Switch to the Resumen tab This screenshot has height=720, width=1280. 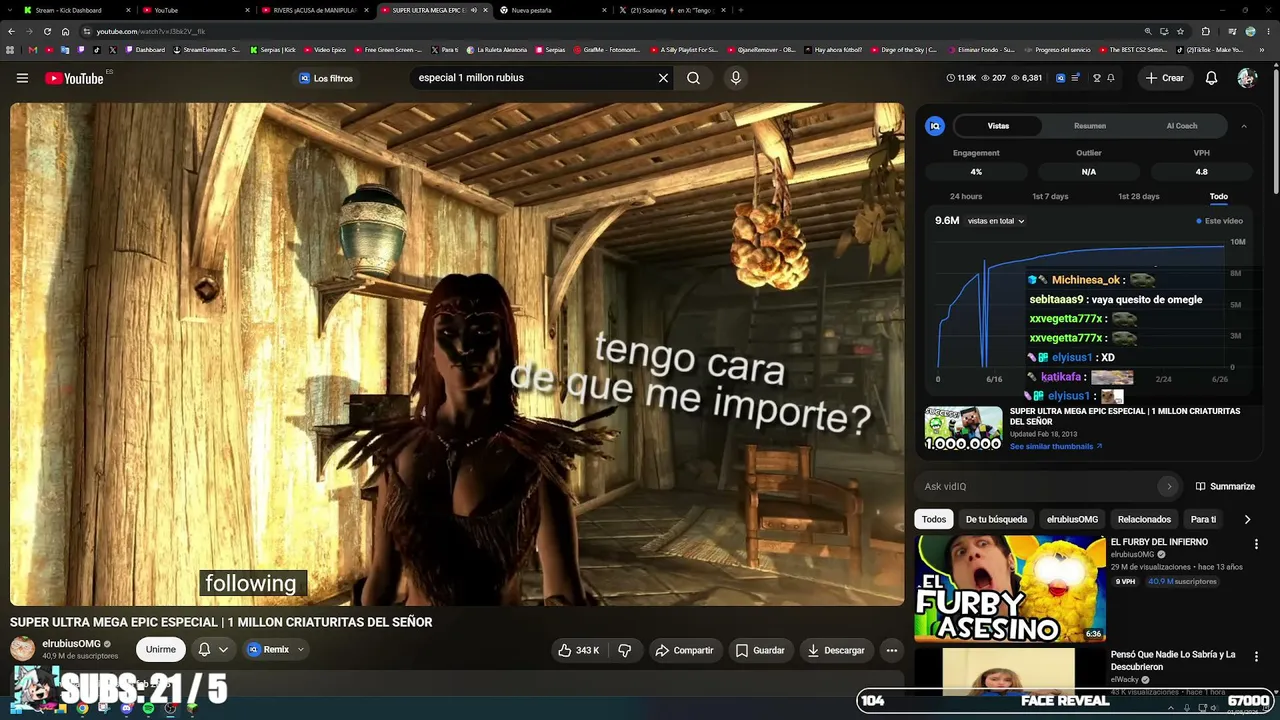[x=1090, y=126]
